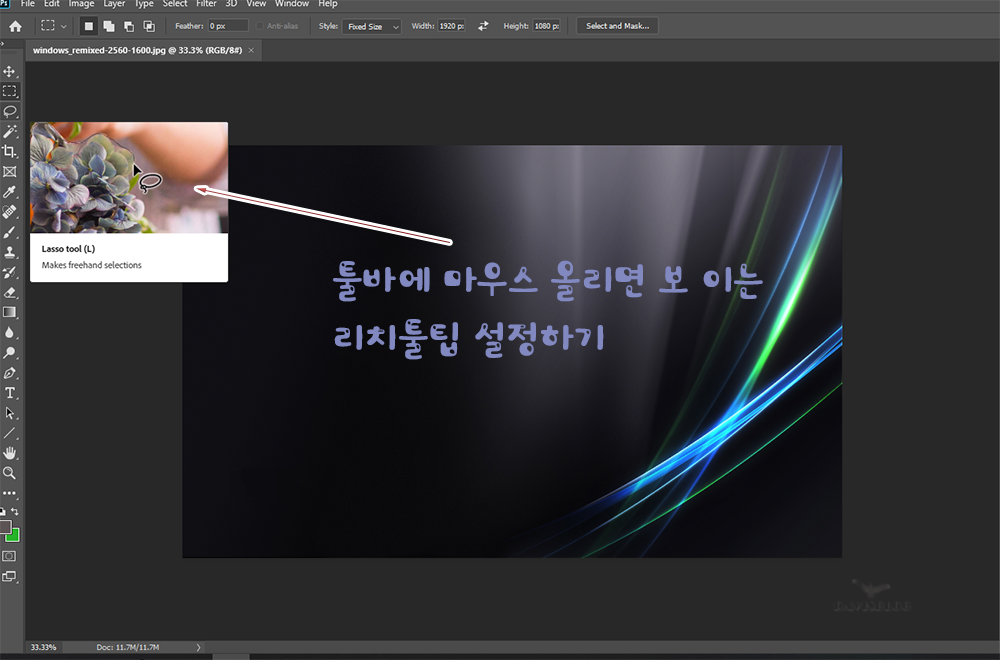Choose Subtract from selection mode
Screen dimensions: 1000x660
click(129, 26)
